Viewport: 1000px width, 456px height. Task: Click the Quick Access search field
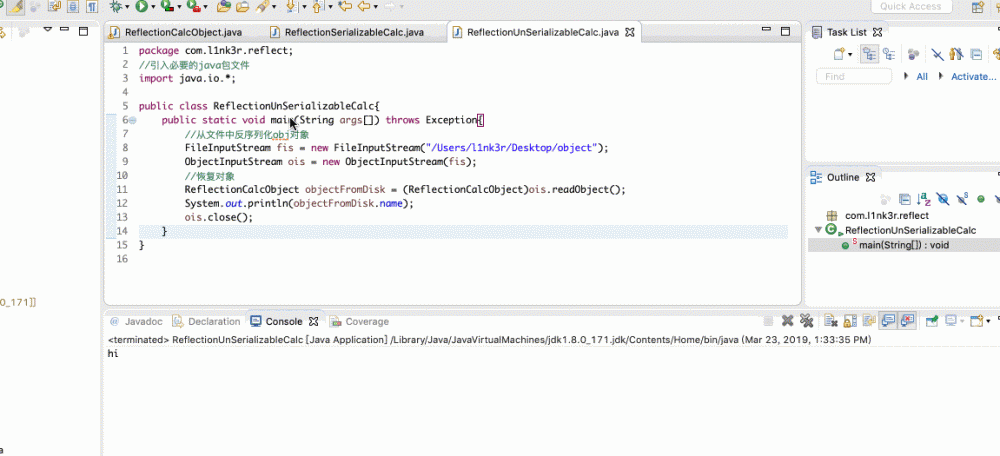(x=911, y=6)
